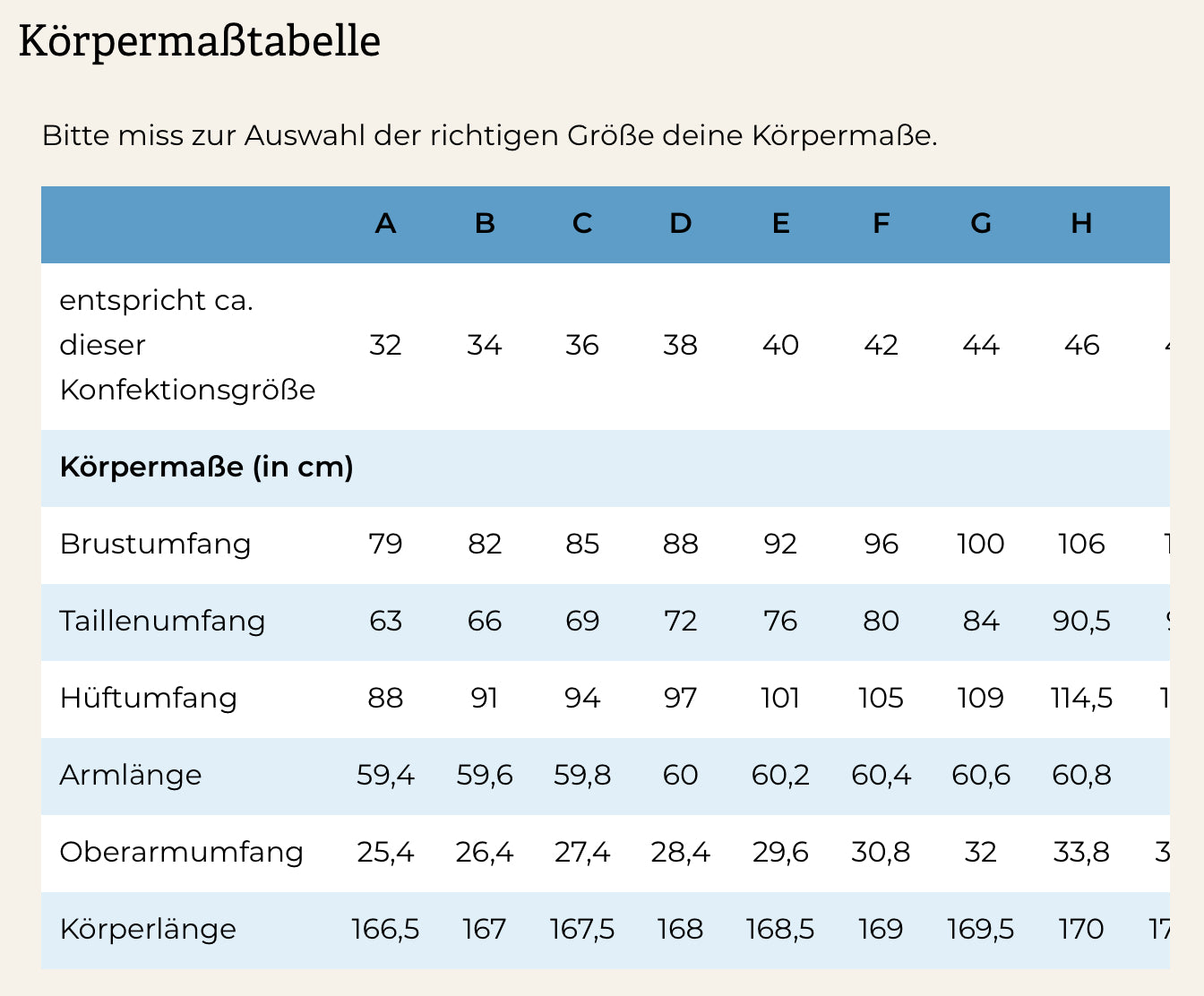Viewport: 1204px width, 996px height.
Task: Select the Taillenumfang row label
Action: pyautogui.click(x=162, y=622)
